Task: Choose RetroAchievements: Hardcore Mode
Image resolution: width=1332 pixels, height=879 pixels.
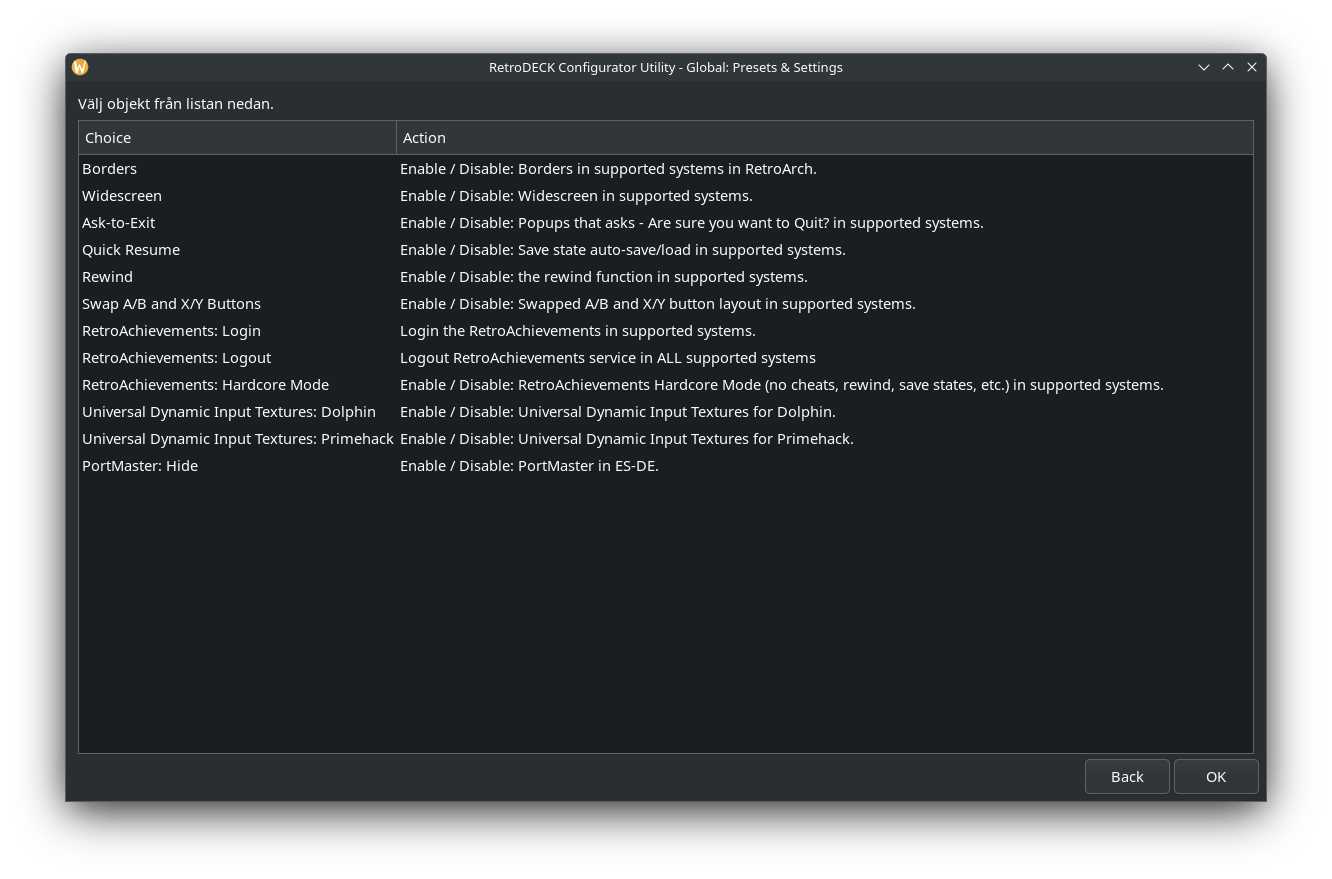Action: pos(206,385)
